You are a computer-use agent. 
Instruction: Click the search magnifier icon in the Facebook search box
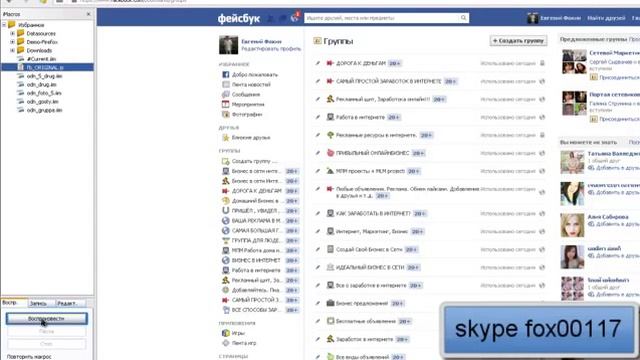point(463,18)
